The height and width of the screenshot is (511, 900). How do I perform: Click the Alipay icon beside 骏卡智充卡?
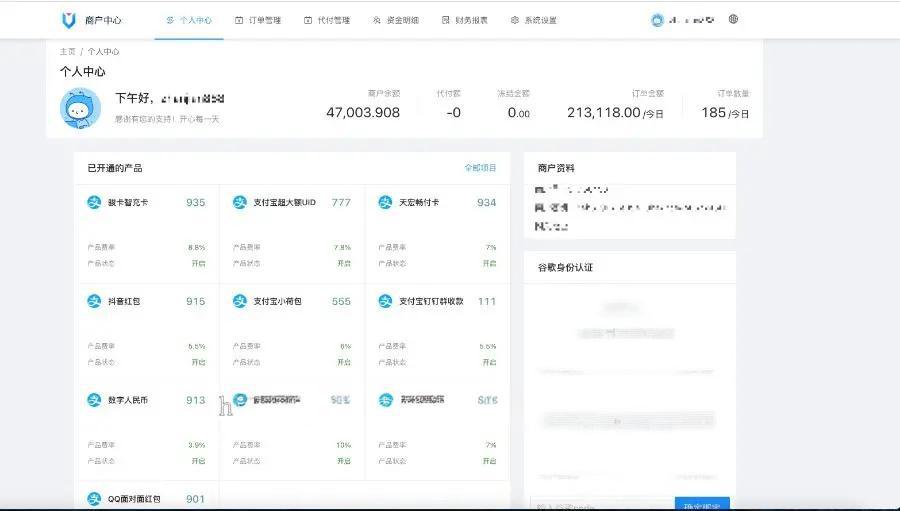pos(94,202)
